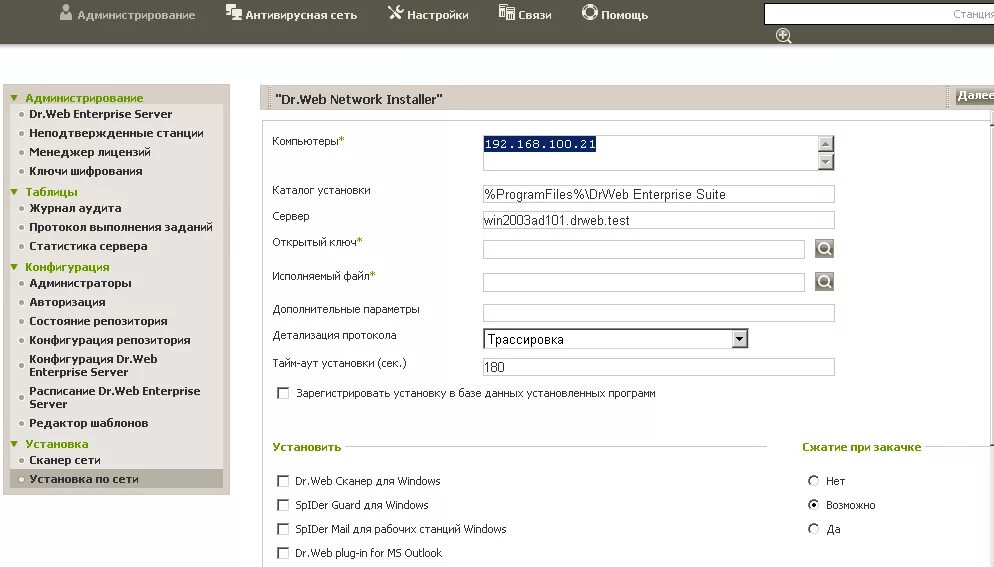Collapse Конфигурация section in sidebar

click(14, 267)
